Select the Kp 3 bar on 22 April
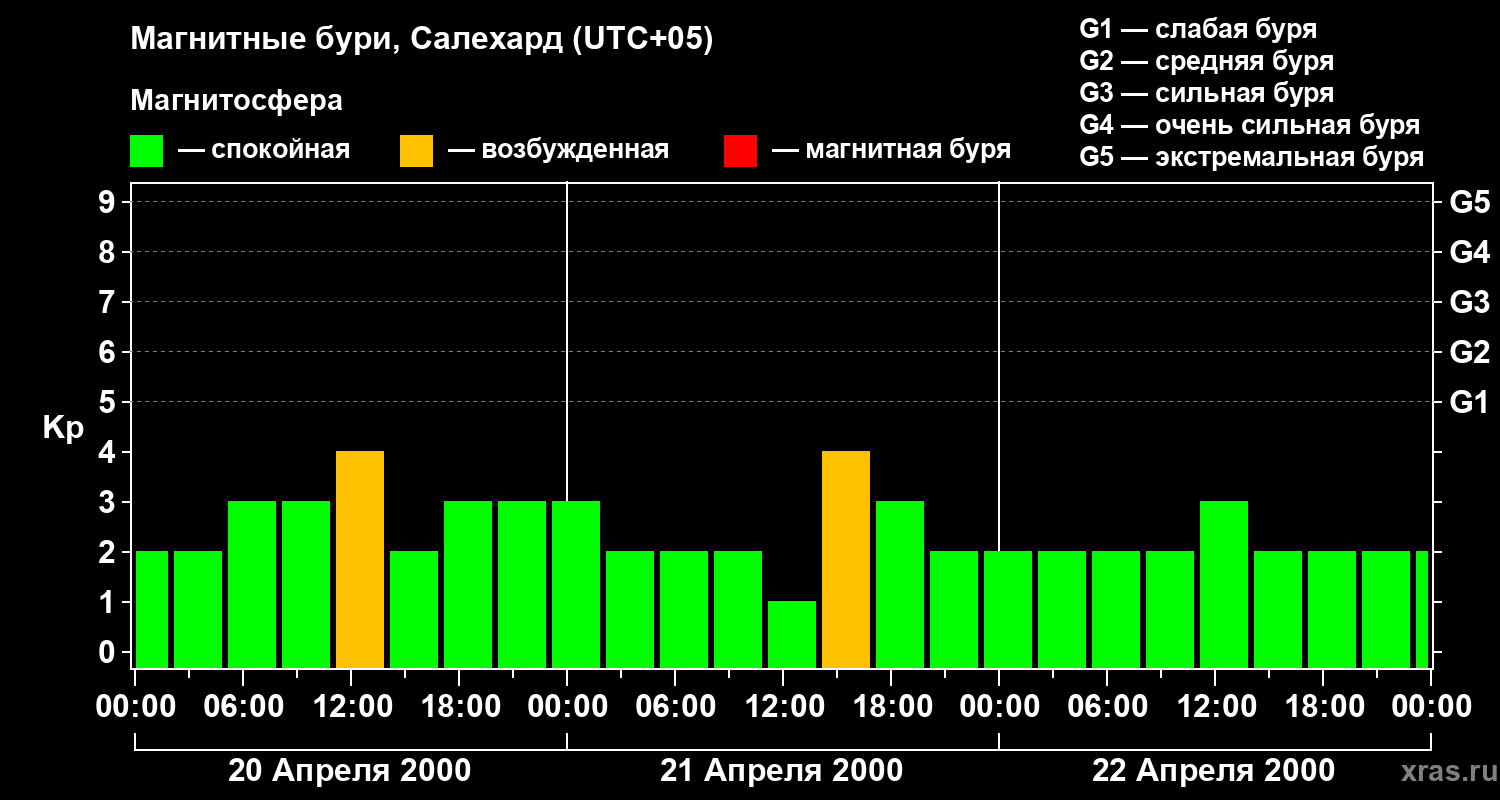 1224,585
